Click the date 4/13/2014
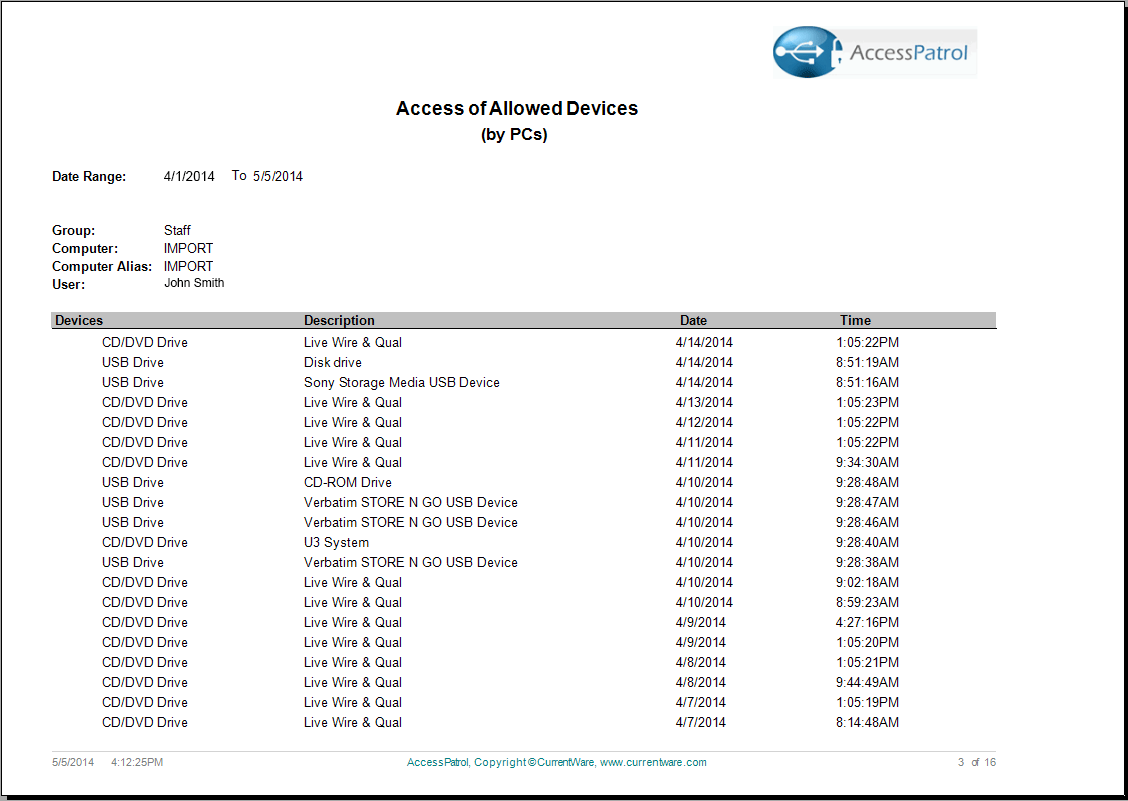This screenshot has width=1128, height=801. coord(704,402)
